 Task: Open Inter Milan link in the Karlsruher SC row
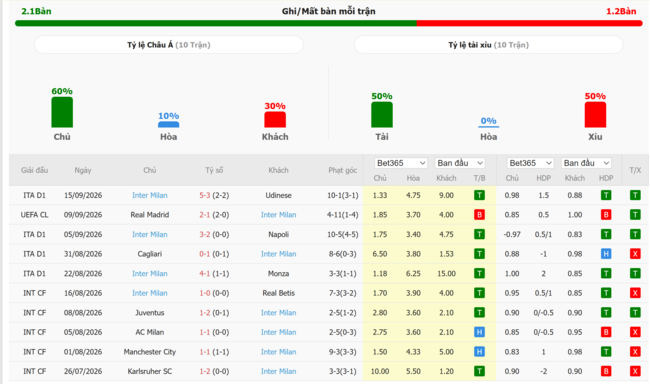279,371
